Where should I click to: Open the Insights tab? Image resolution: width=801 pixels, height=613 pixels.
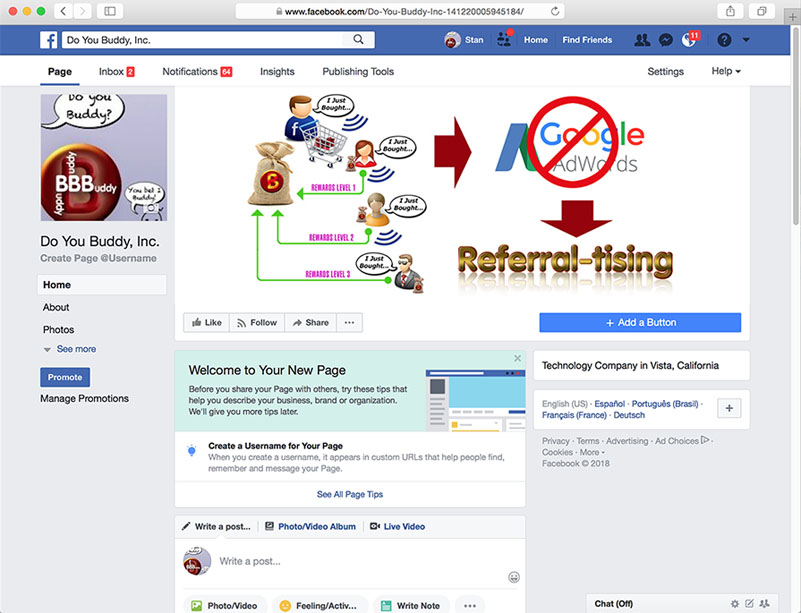coord(277,72)
